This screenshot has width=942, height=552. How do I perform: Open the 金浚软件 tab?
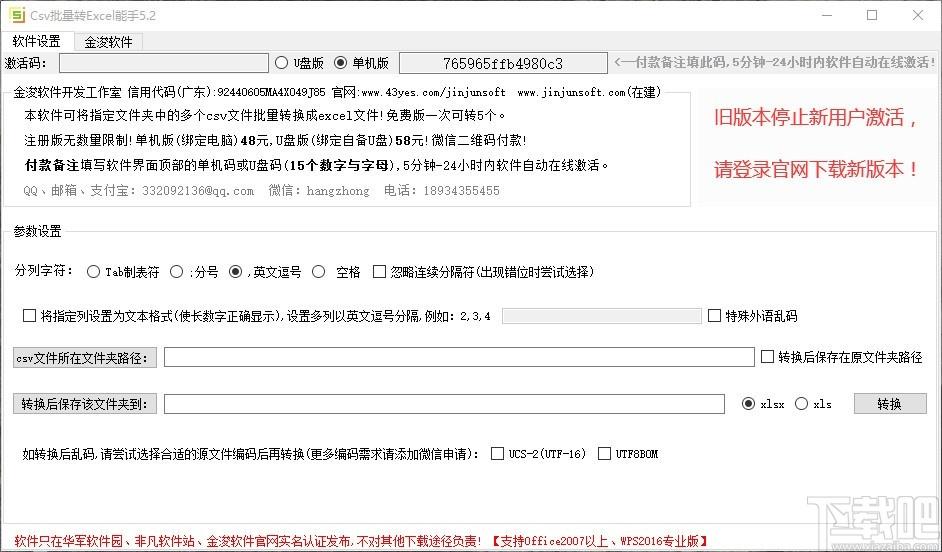[x=108, y=42]
